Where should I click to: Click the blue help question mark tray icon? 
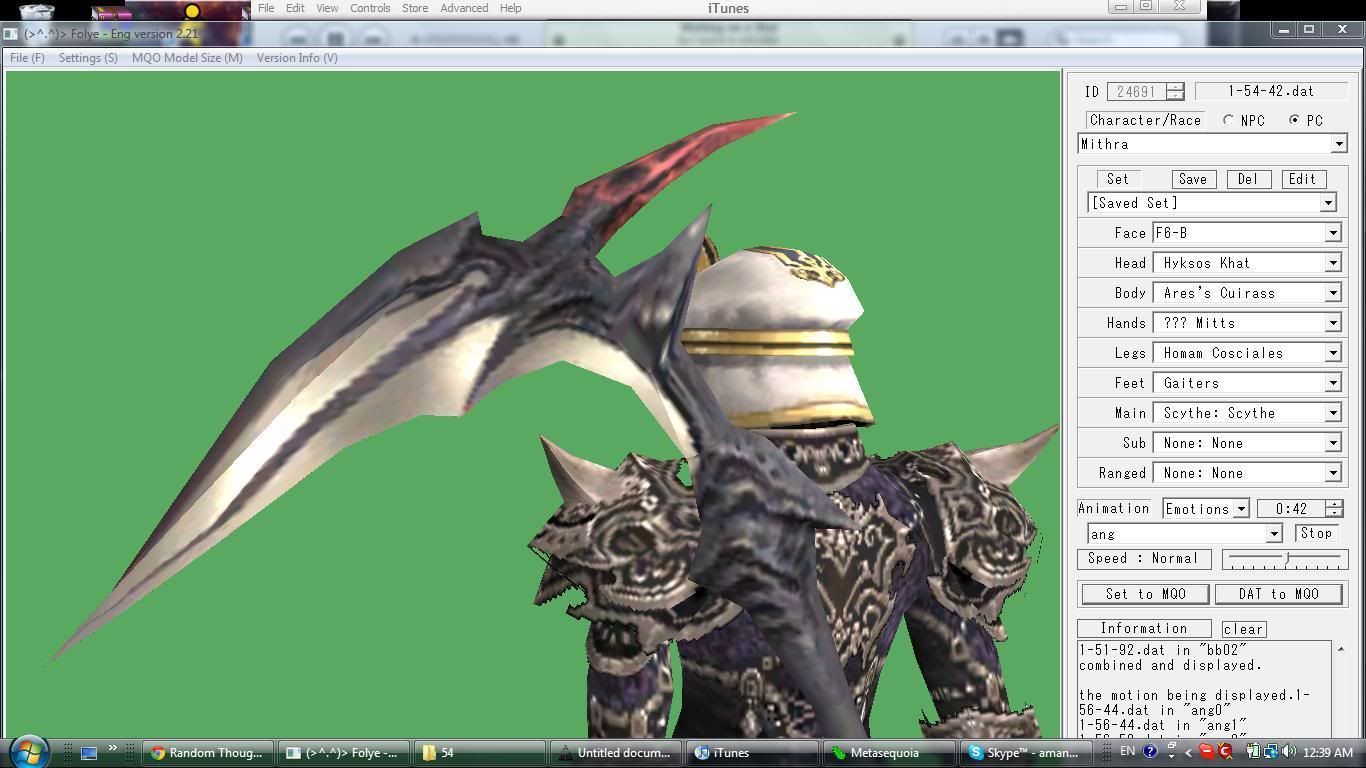click(1150, 752)
